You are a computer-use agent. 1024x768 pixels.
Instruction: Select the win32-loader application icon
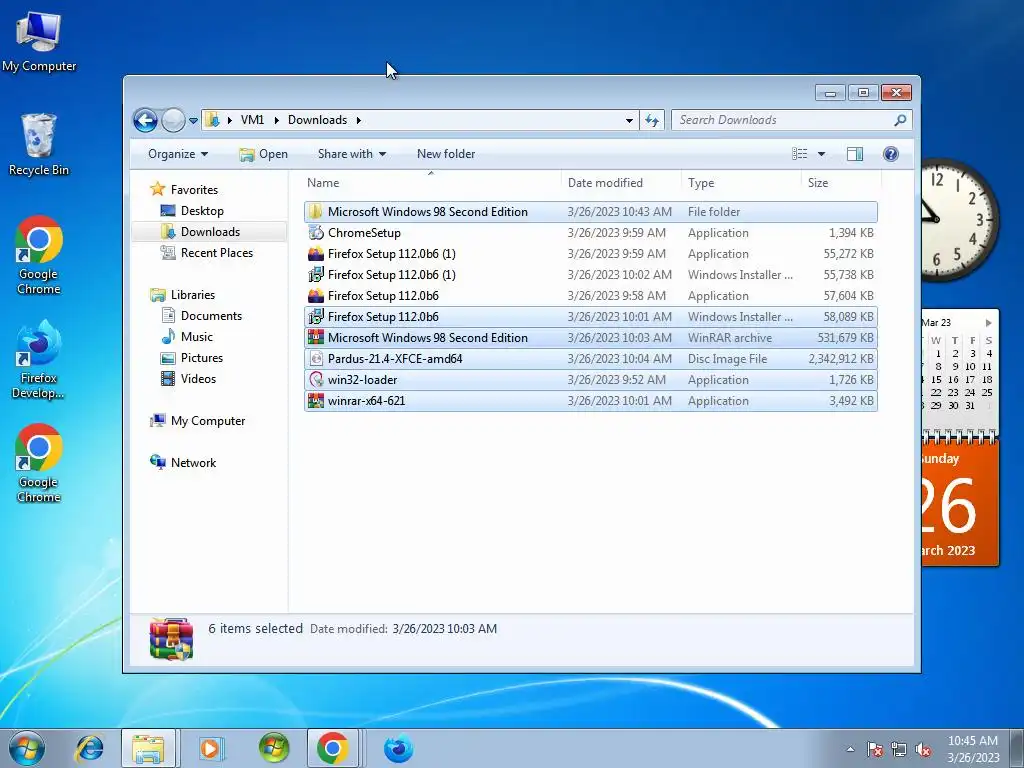tap(316, 379)
